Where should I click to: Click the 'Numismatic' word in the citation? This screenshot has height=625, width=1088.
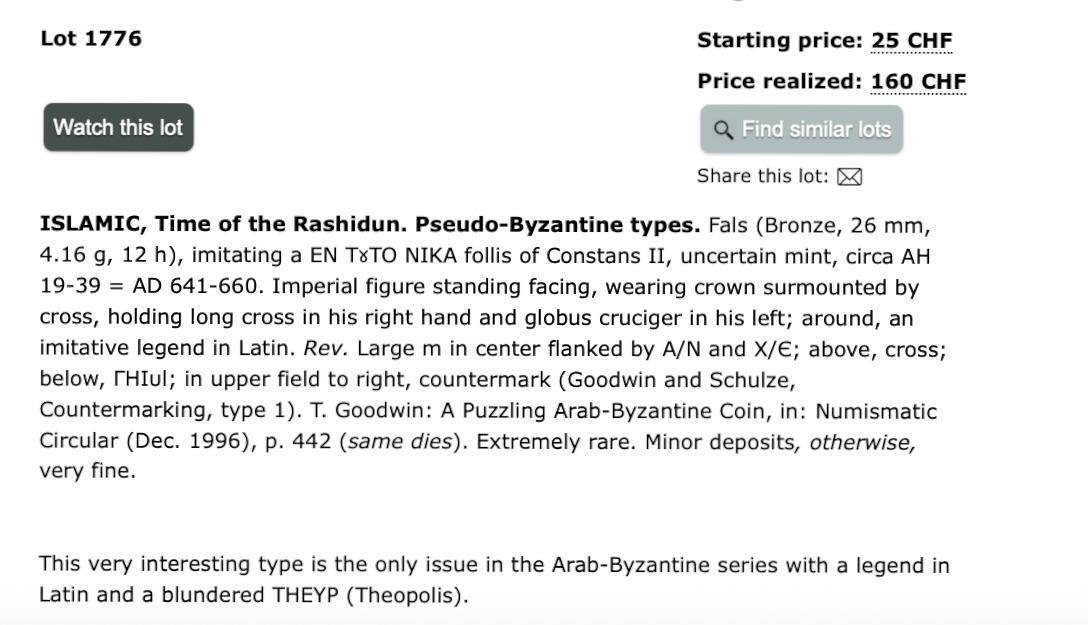pyautogui.click(x=876, y=411)
